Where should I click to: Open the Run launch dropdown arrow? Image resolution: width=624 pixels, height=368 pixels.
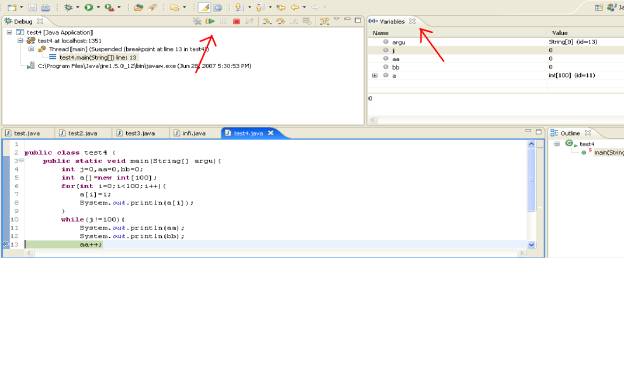click(x=98, y=7)
